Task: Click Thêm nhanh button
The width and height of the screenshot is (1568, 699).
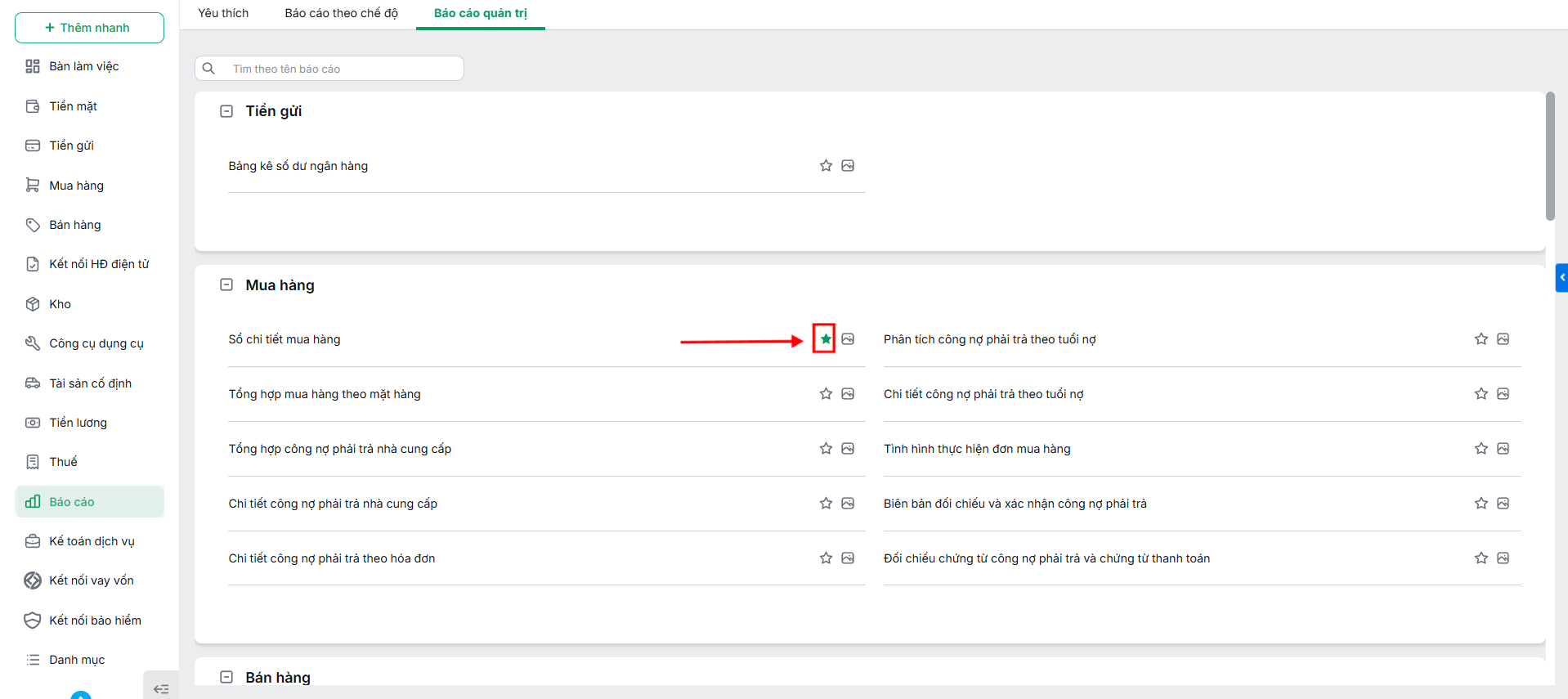Action: coord(89,28)
